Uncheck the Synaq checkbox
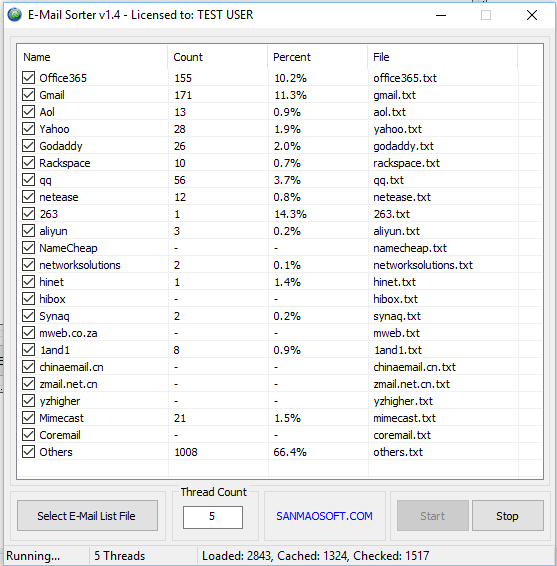Image resolution: width=557 pixels, height=566 pixels. tap(29, 315)
